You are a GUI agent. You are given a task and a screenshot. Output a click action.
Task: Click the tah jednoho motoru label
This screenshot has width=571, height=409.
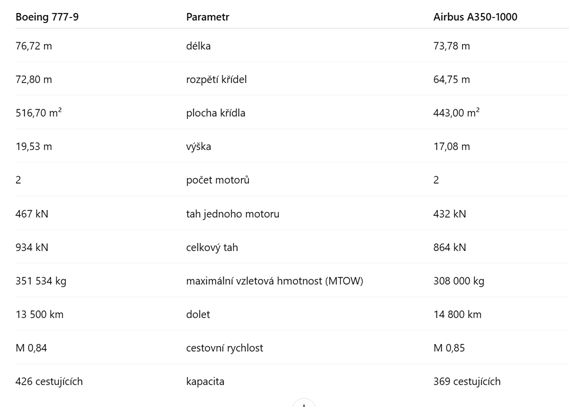(233, 213)
